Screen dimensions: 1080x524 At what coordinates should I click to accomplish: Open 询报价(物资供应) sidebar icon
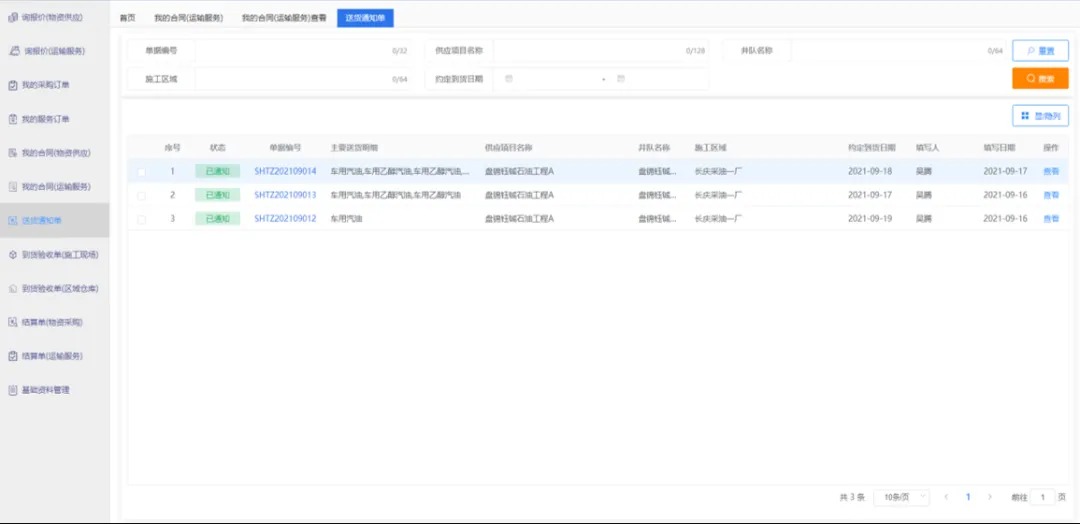12,17
